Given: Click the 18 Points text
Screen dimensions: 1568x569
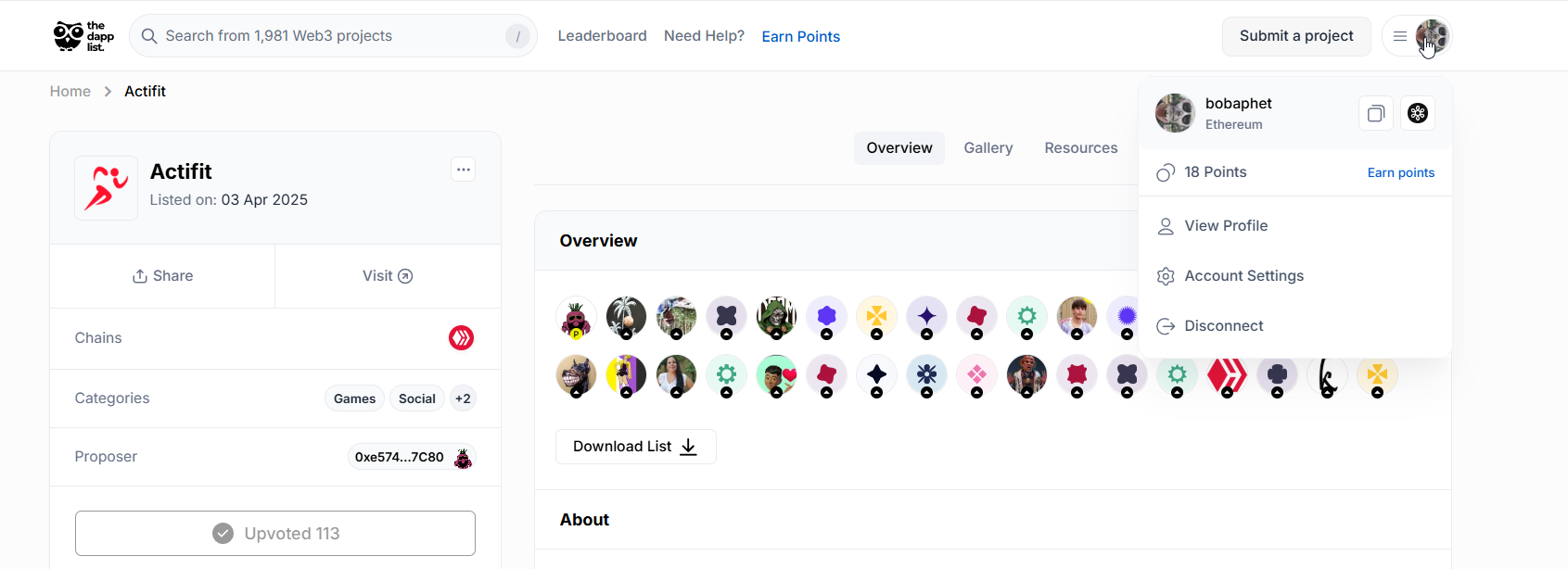Looking at the screenshot, I should tap(1216, 172).
